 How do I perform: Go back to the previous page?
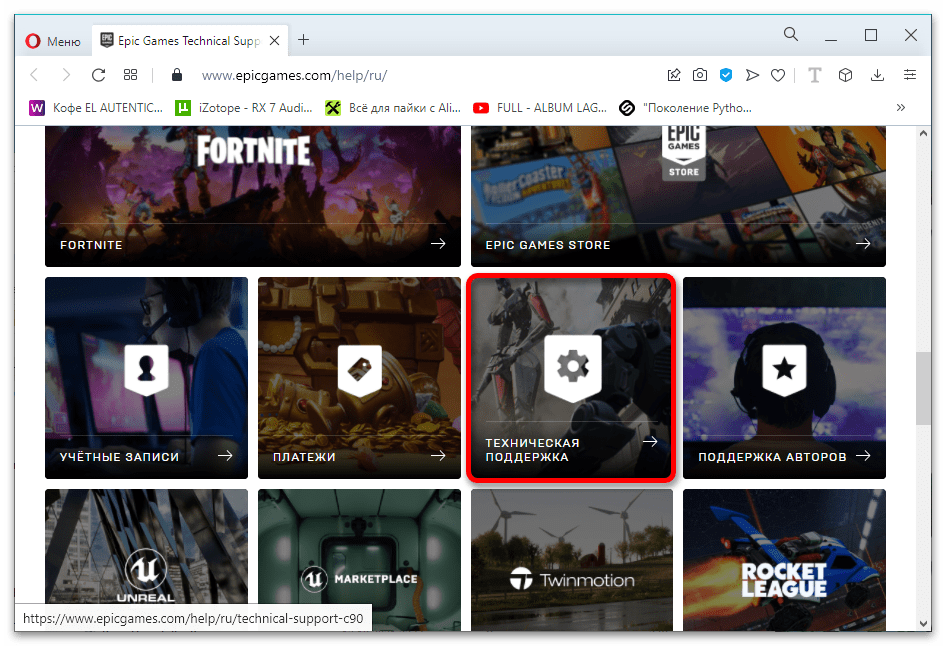point(34,75)
